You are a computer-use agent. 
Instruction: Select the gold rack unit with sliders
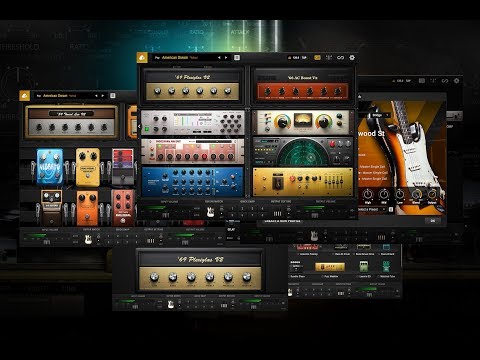303,182
